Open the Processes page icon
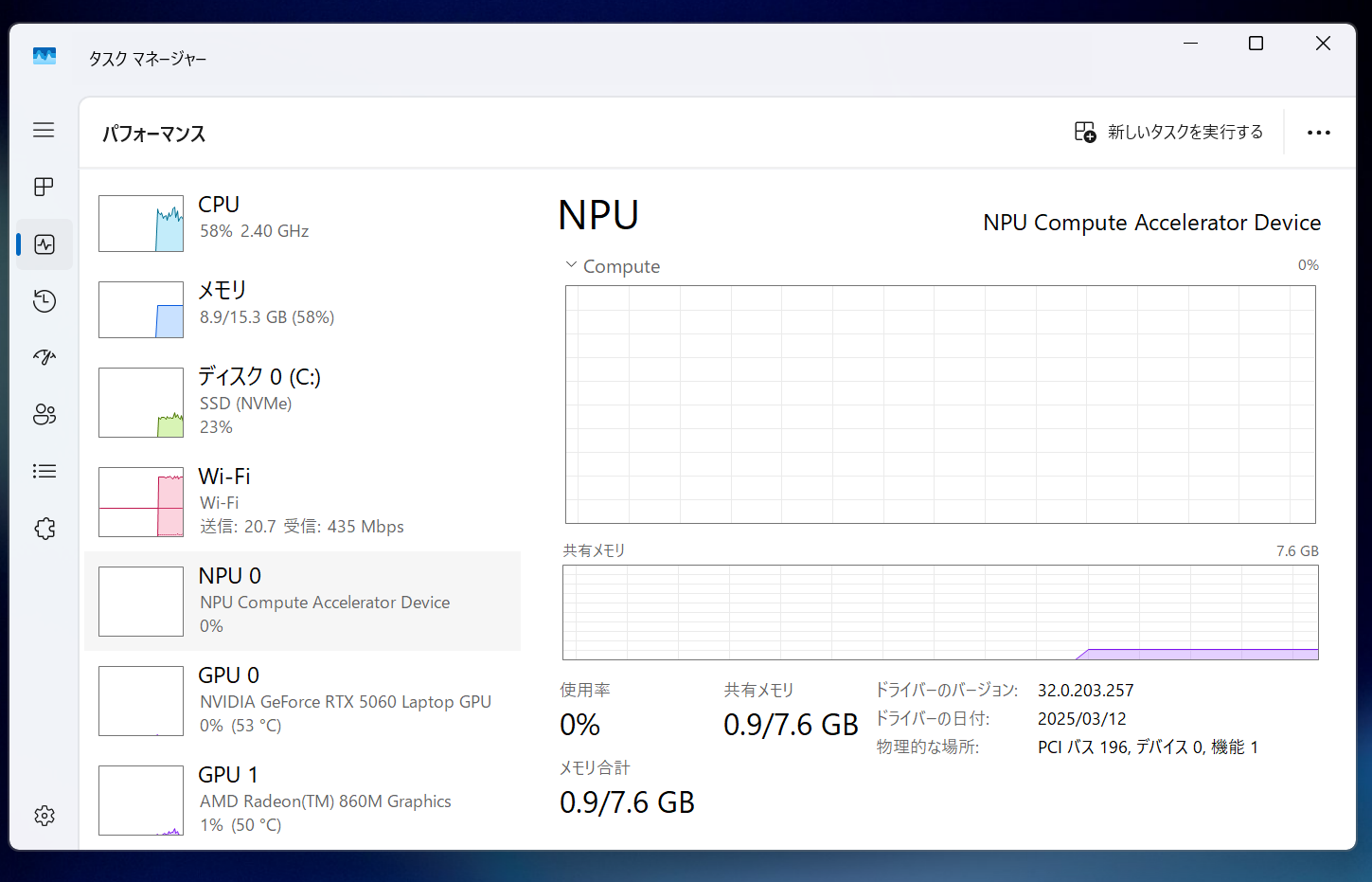This screenshot has width=1372, height=882. pos(44,187)
